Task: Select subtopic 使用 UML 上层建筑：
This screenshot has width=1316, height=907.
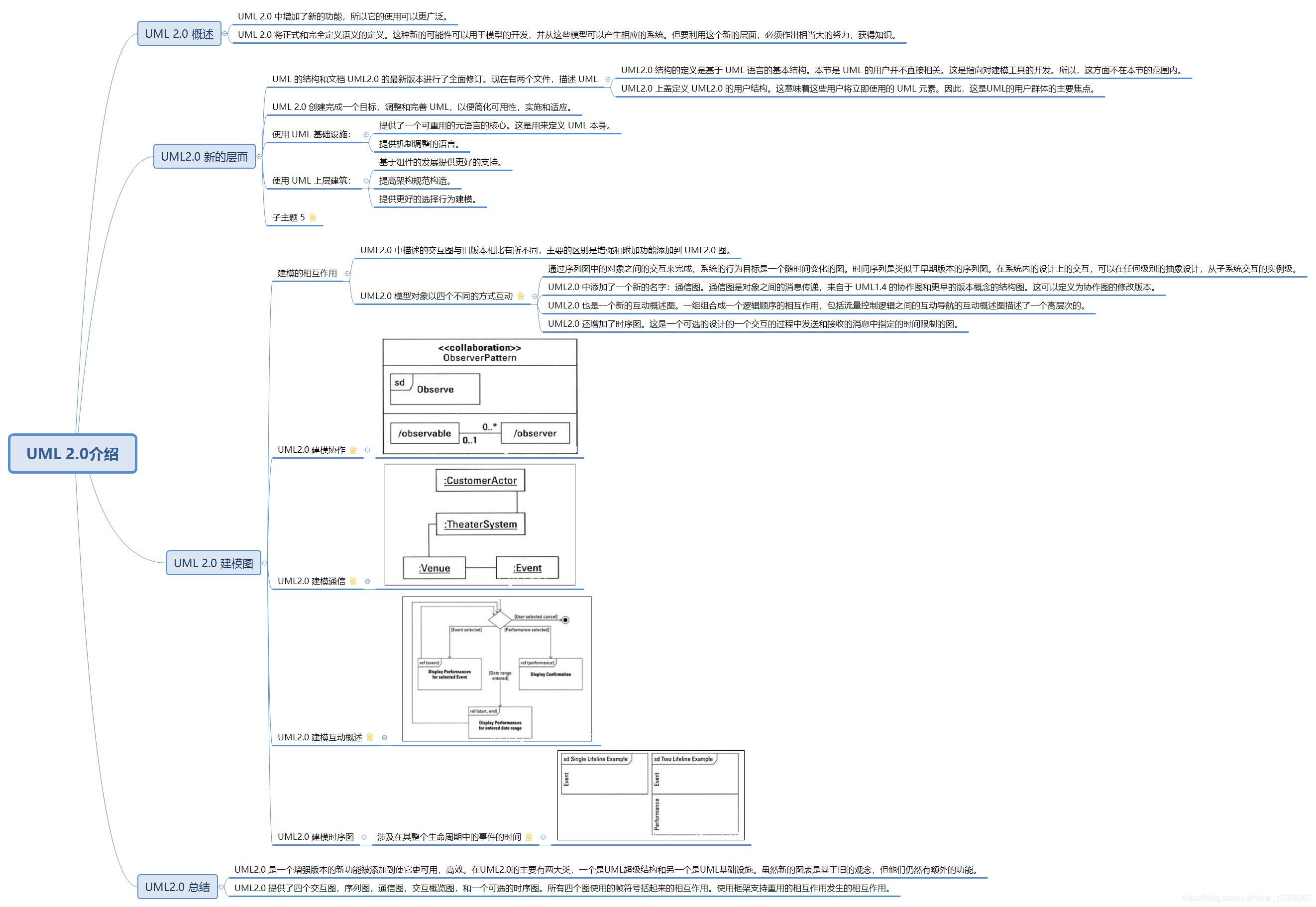Action: pyautogui.click(x=312, y=181)
